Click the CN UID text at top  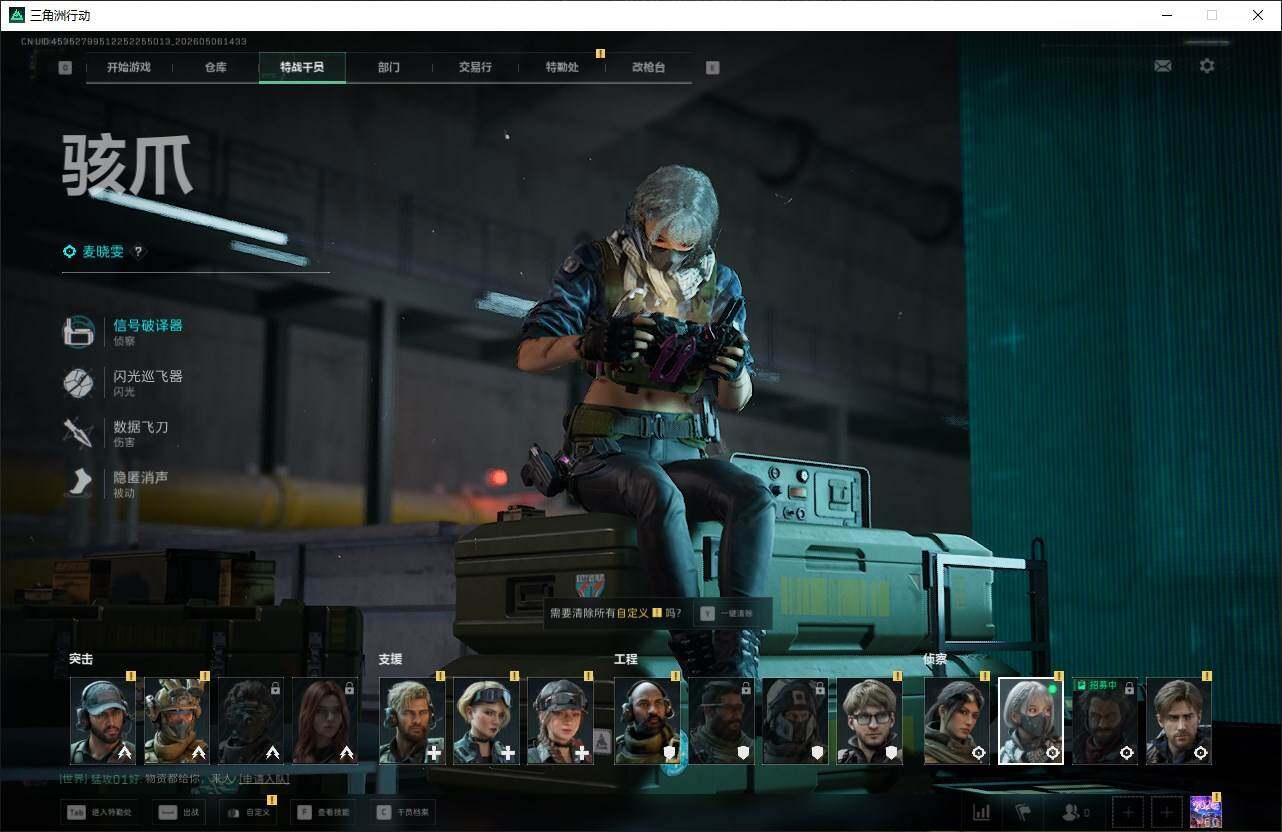click(134, 42)
